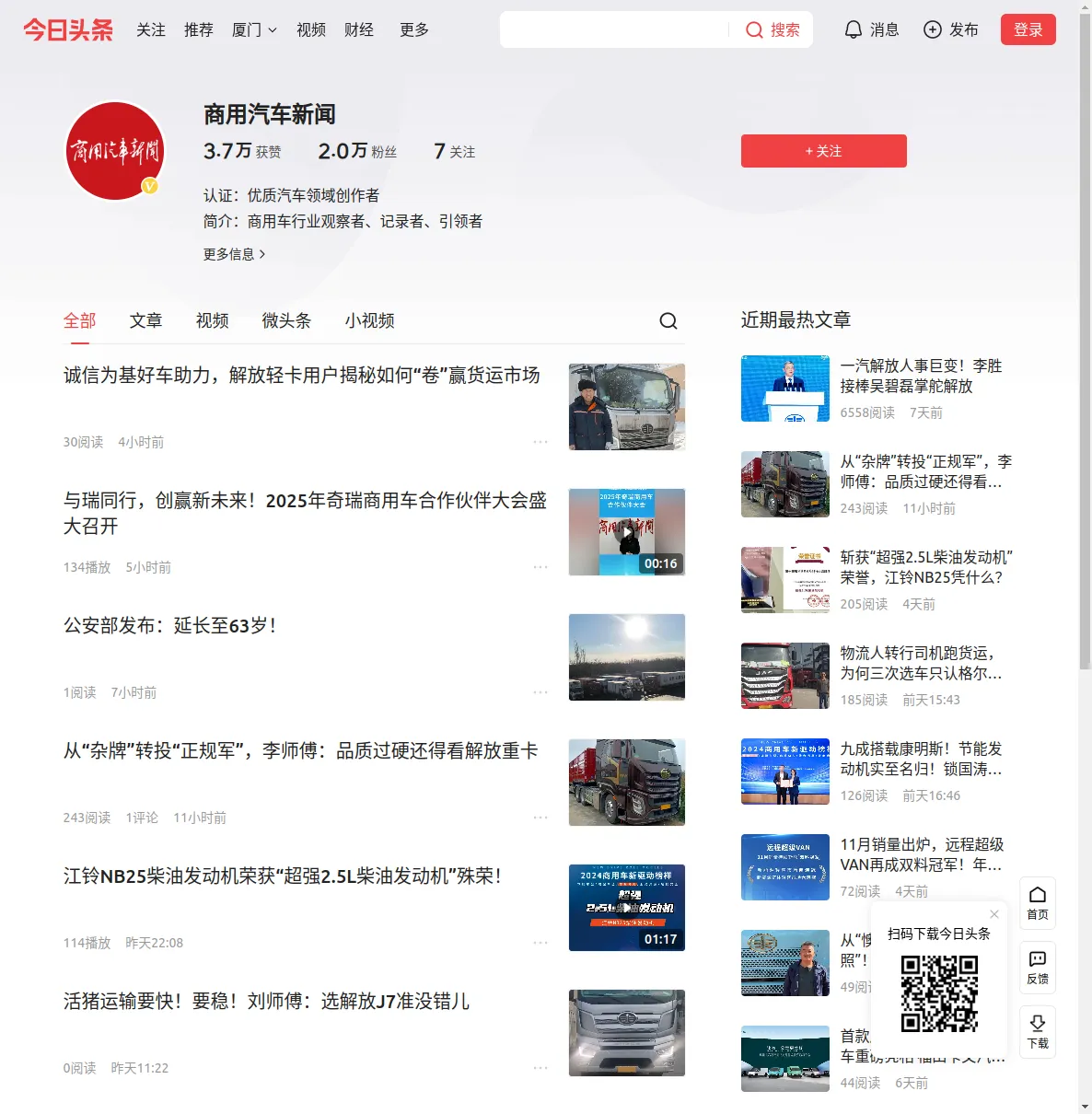
Task: Click the snowy truck driver thumbnail
Action: pyautogui.click(x=627, y=407)
